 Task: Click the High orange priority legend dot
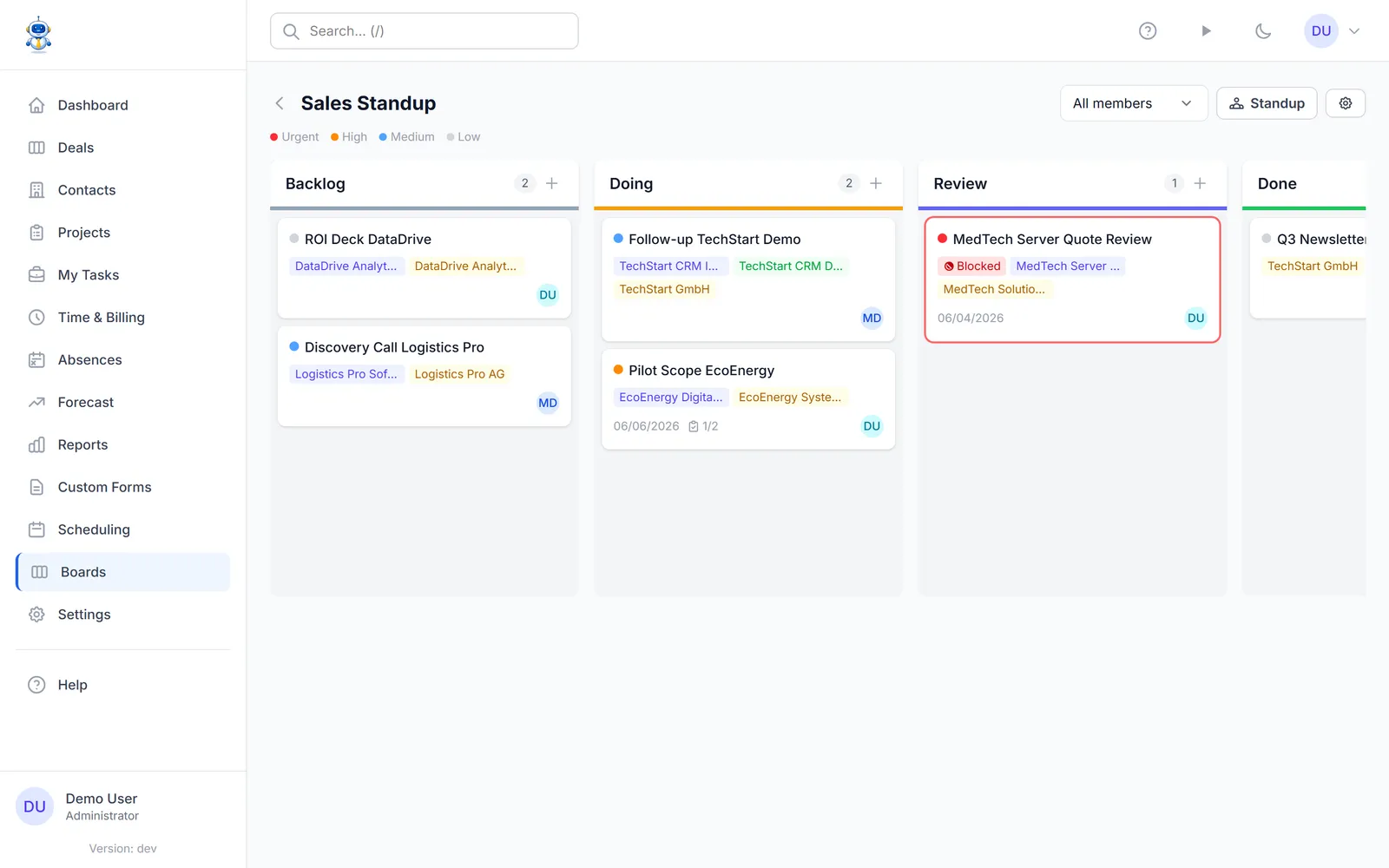coord(334,137)
